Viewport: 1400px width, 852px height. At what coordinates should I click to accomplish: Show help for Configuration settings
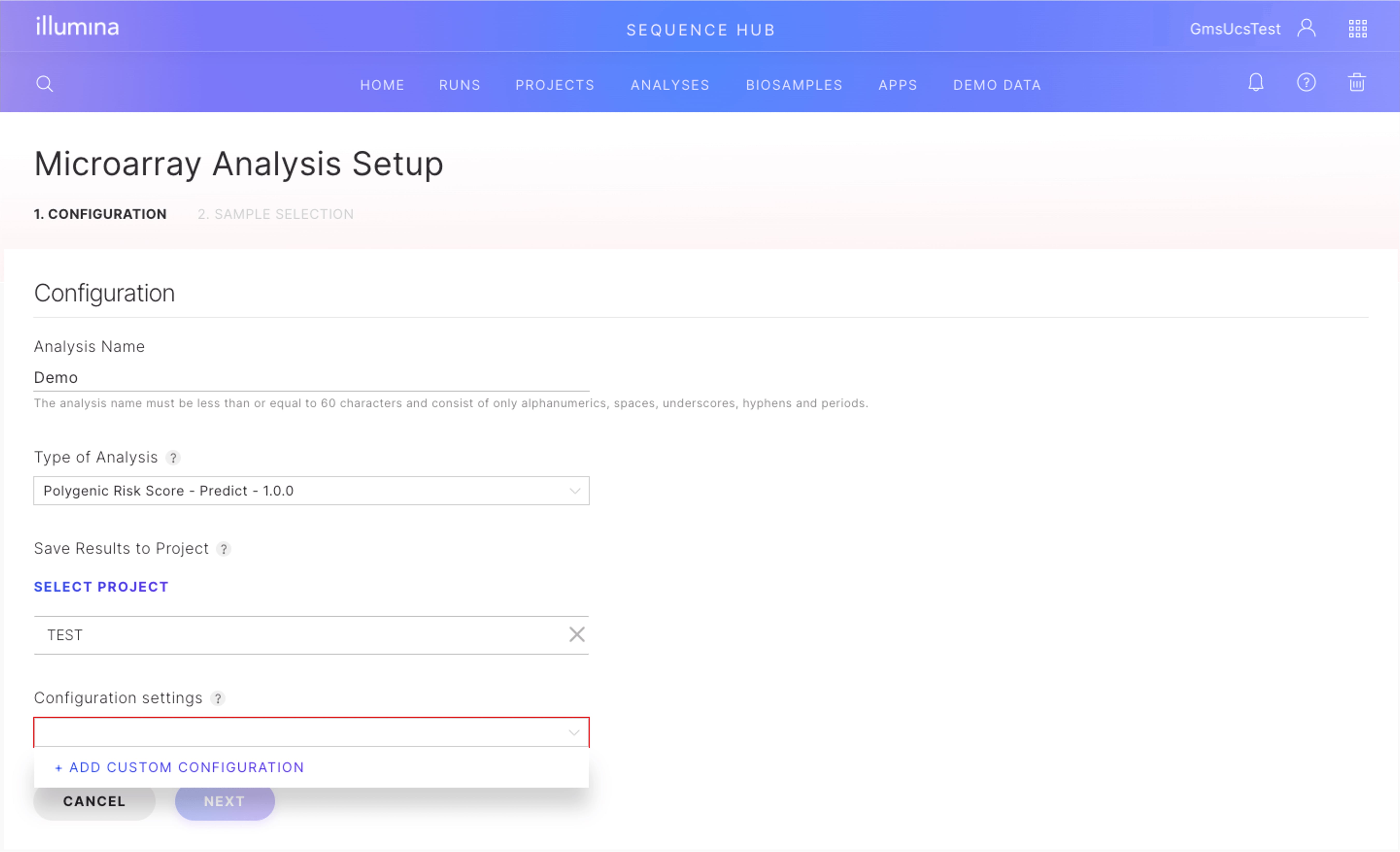click(218, 699)
